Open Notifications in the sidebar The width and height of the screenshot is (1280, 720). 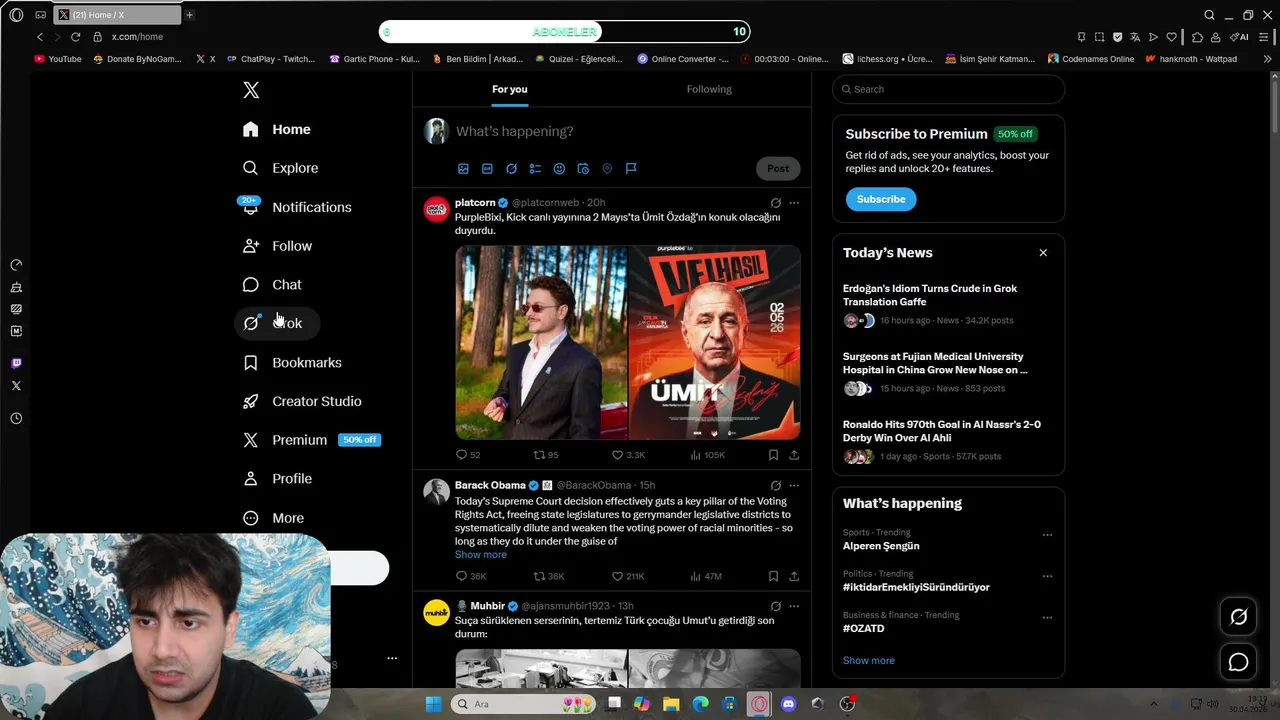(297, 207)
